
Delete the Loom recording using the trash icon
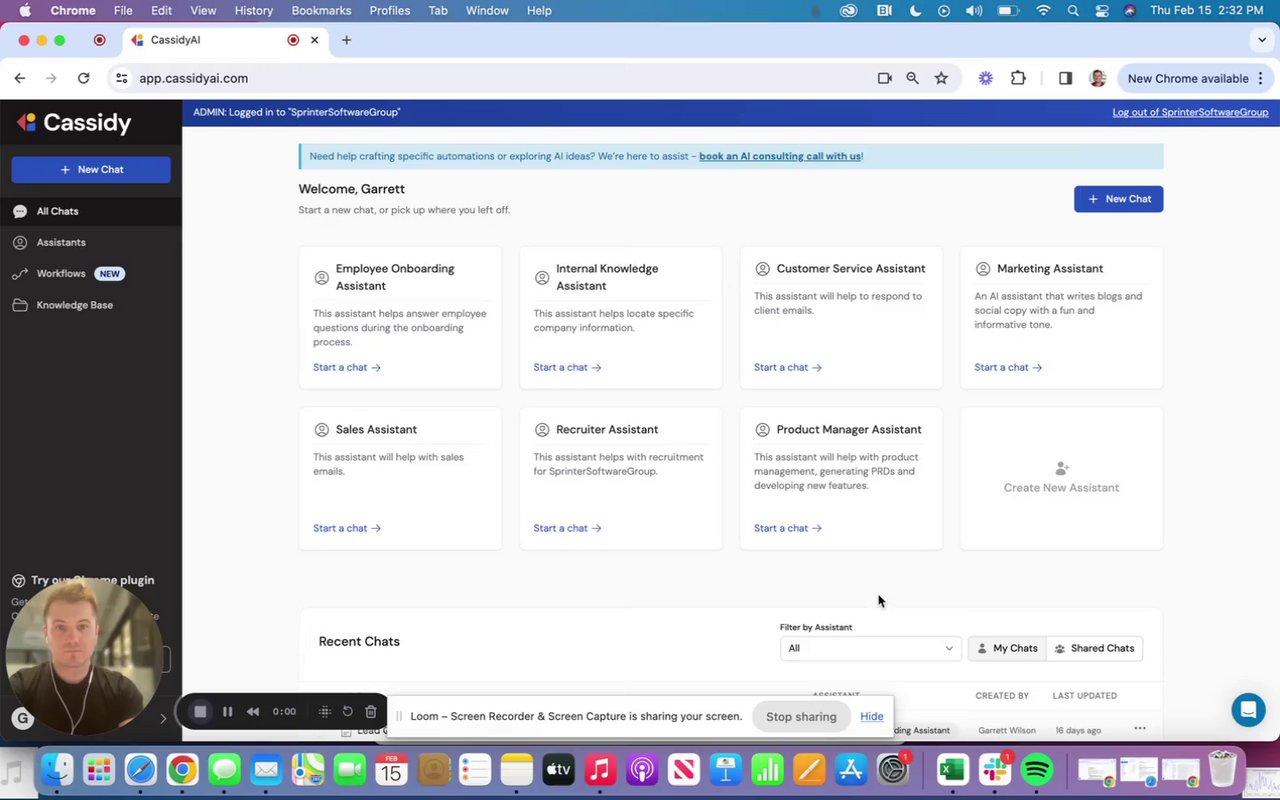pos(371,712)
